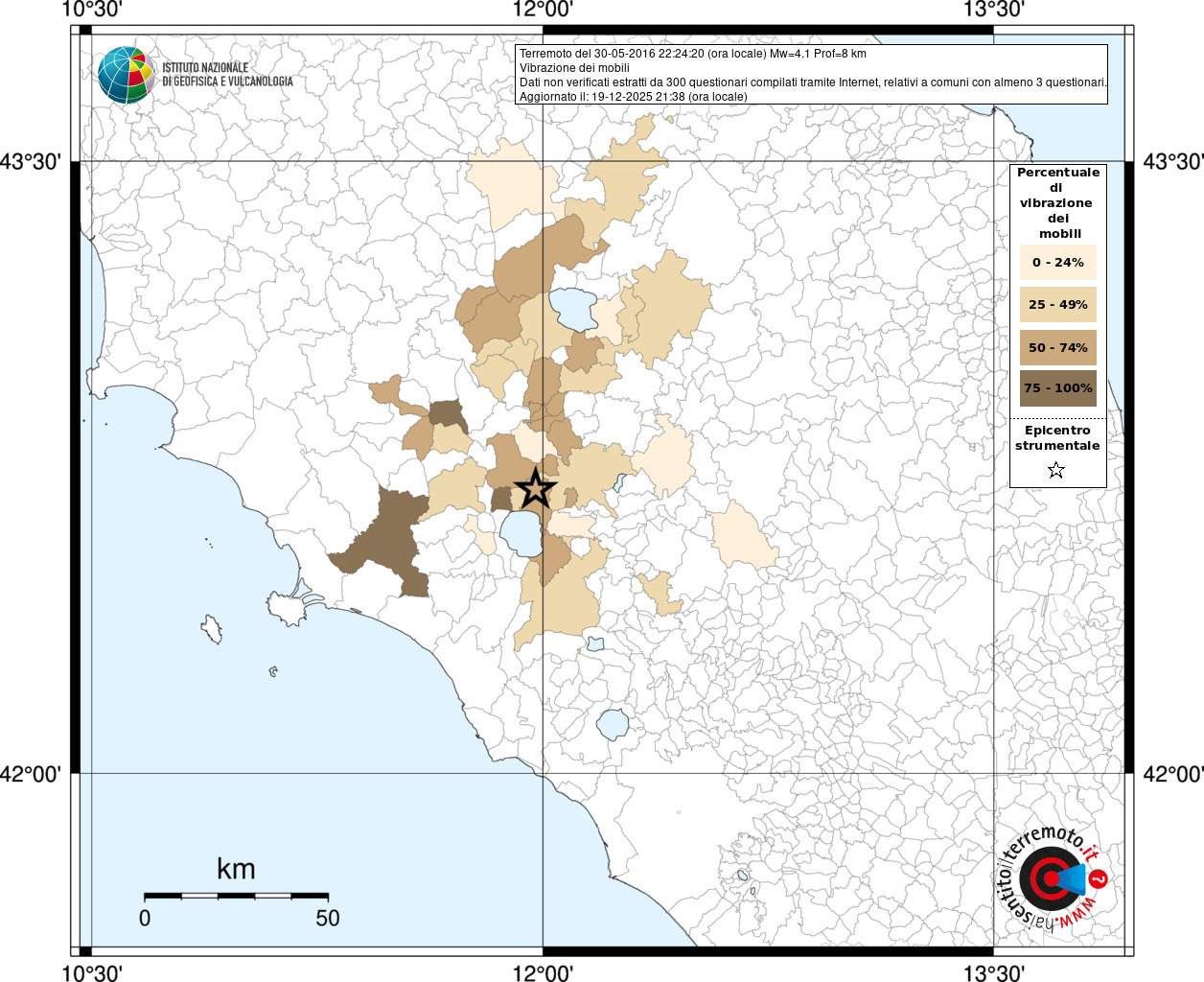Click the 'Vibrazione dei mobili' subtitle line

tap(575, 68)
